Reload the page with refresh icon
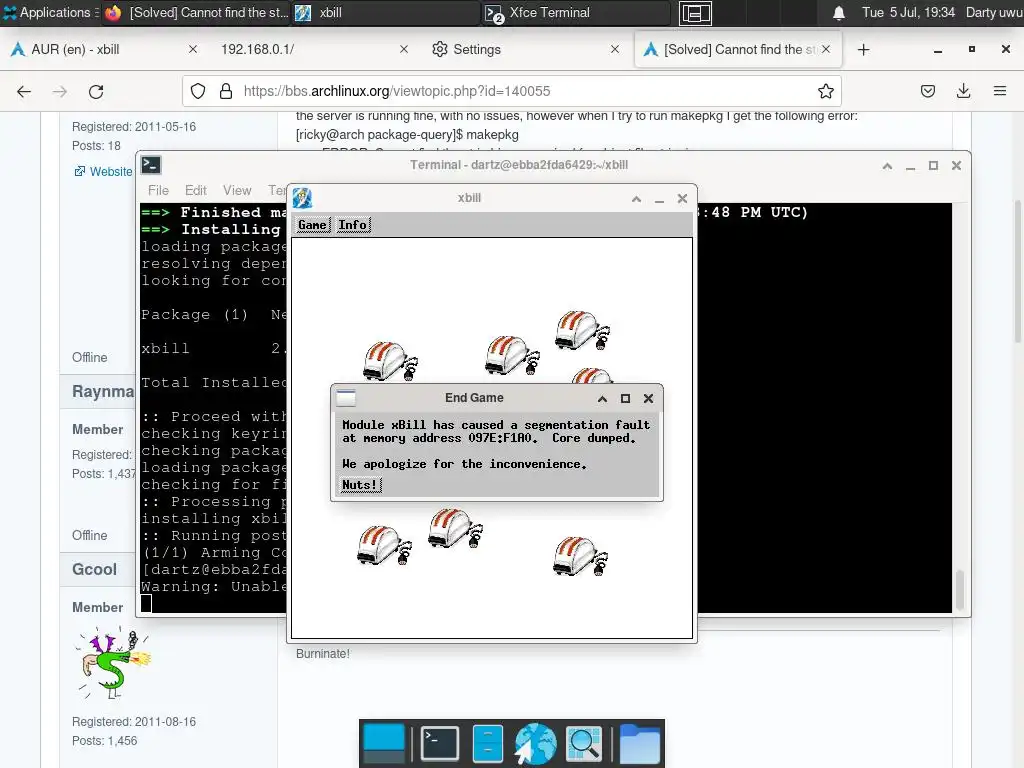The height and width of the screenshot is (768, 1024). [96, 91]
